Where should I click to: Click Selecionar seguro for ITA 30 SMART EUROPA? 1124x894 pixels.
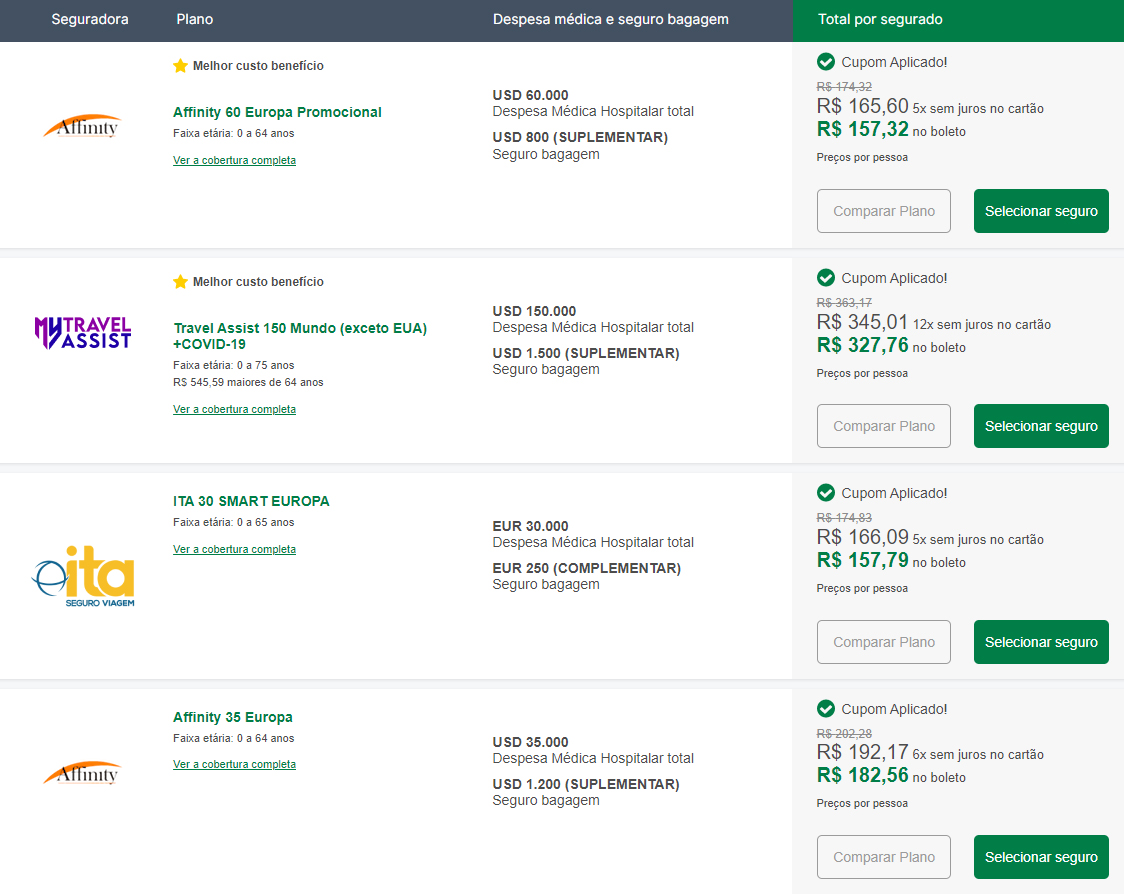pyautogui.click(x=1041, y=642)
